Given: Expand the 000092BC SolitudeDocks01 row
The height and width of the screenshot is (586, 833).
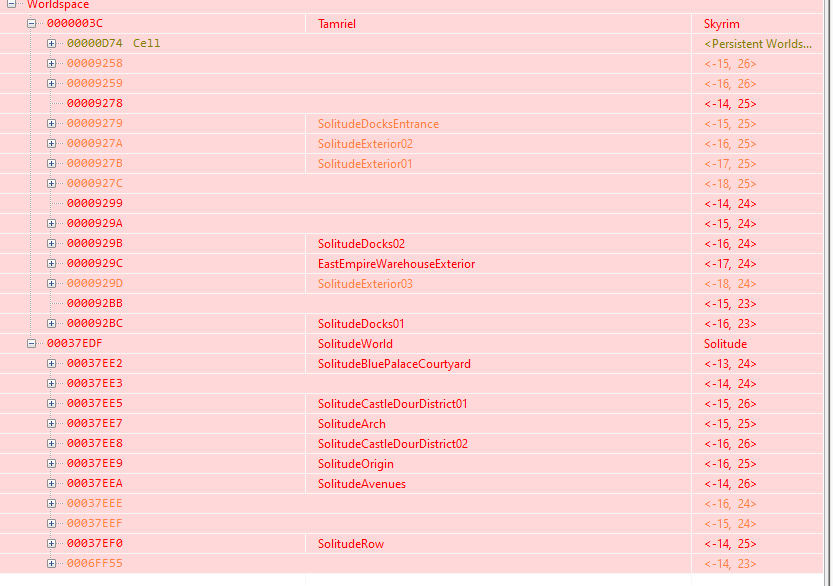Looking at the screenshot, I should point(52,324).
